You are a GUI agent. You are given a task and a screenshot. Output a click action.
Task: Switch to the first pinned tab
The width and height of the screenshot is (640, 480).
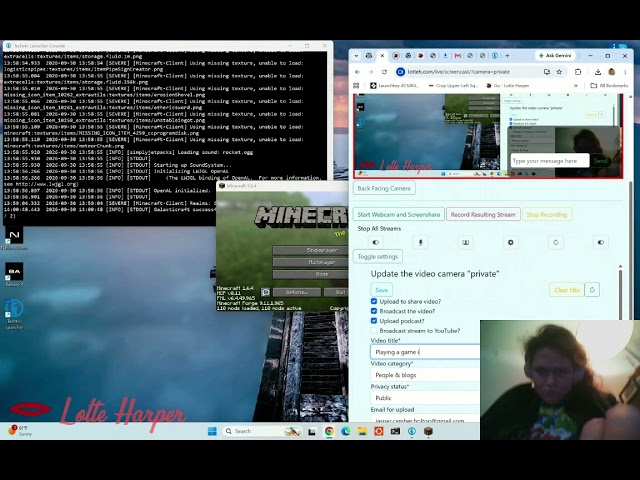(x=369, y=56)
